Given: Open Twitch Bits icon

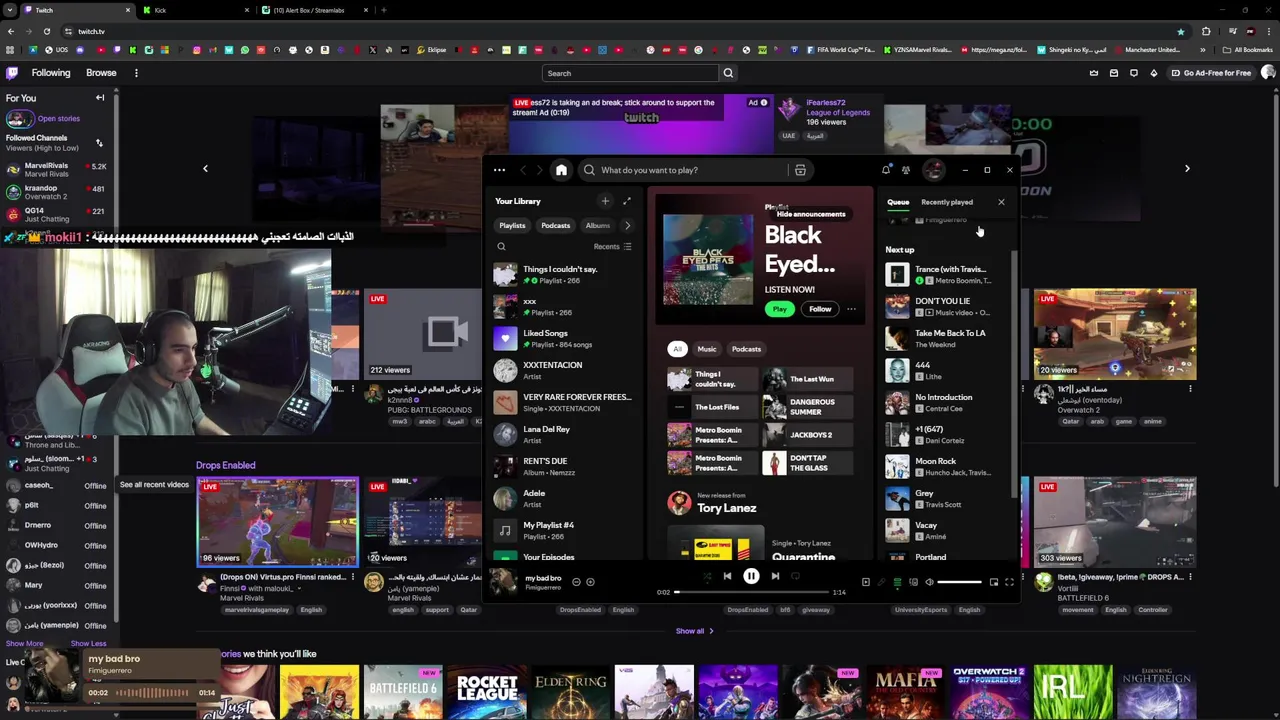Looking at the screenshot, I should click(1154, 73).
